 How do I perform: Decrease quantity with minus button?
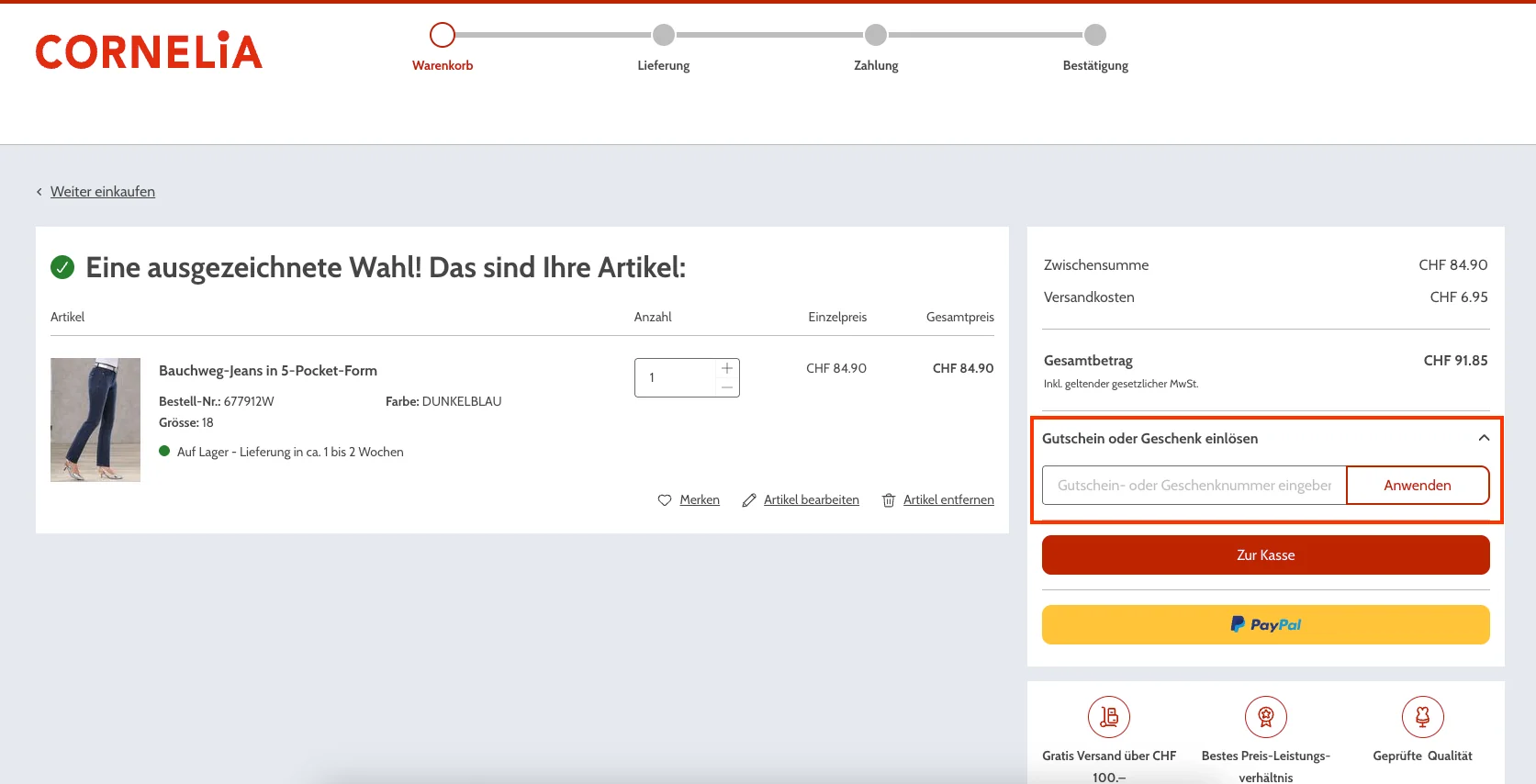tap(727, 387)
